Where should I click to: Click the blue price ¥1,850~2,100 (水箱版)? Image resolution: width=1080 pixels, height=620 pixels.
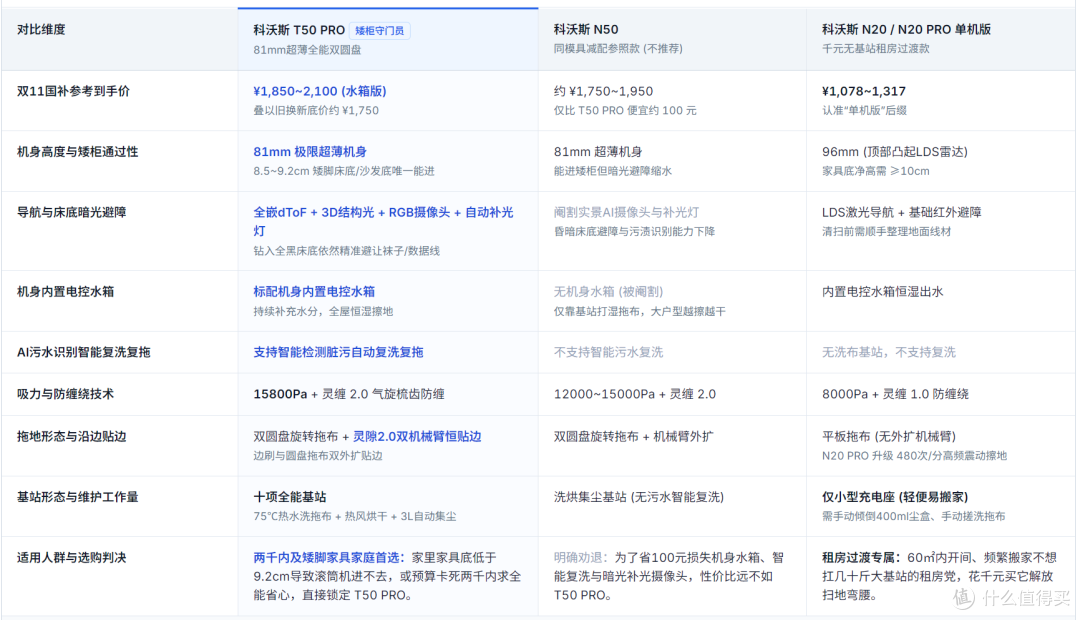(320, 91)
